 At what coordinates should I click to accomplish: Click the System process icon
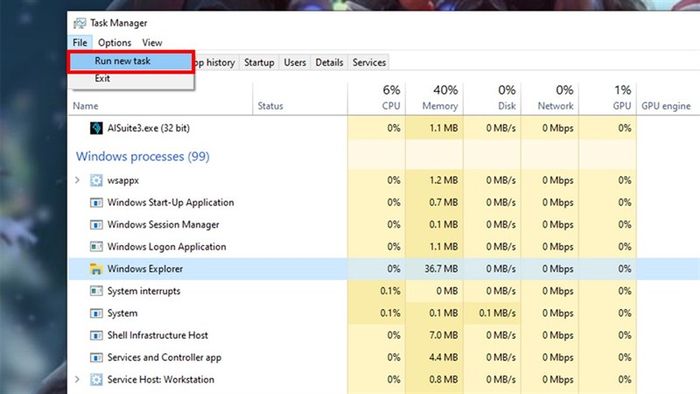(96, 313)
